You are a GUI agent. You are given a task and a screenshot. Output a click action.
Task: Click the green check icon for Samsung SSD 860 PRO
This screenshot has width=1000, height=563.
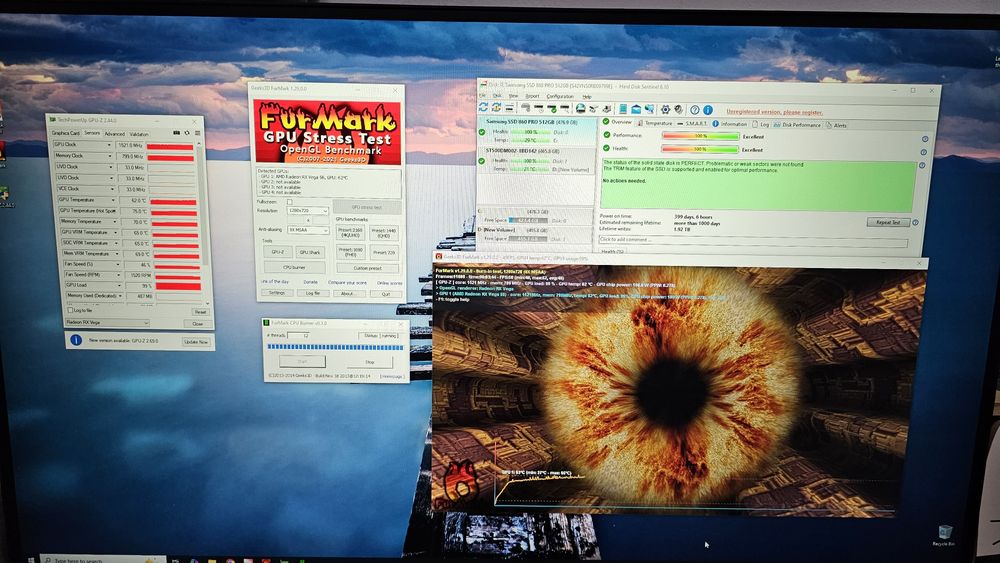[482, 132]
